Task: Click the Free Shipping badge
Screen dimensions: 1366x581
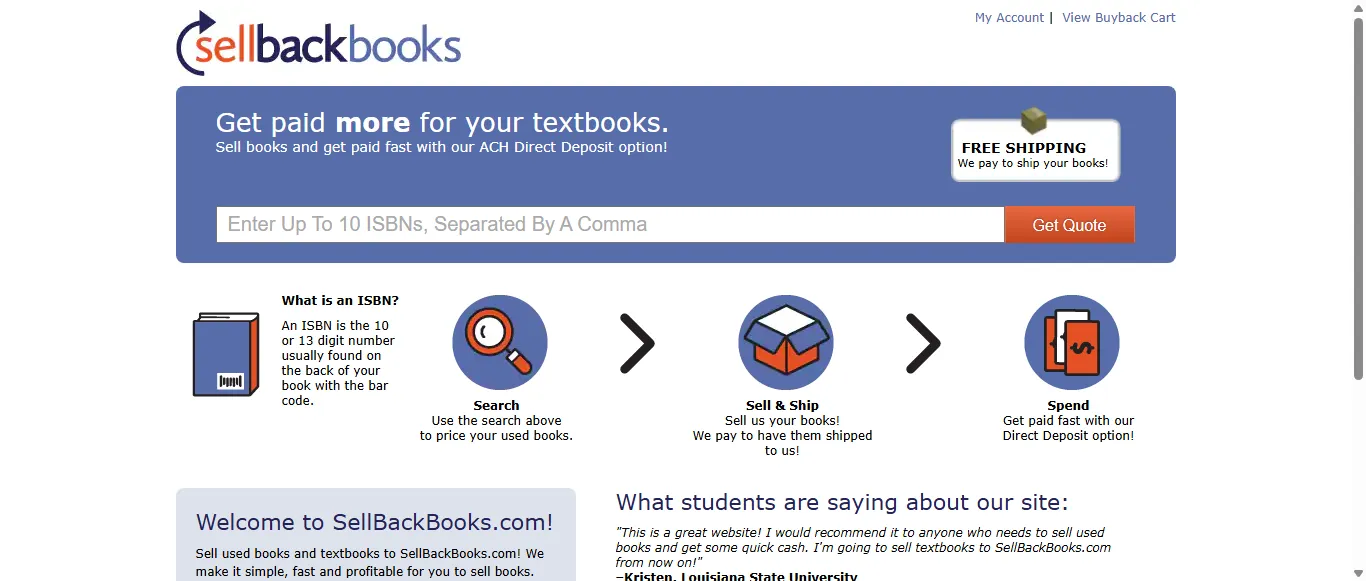Action: pos(1035,150)
